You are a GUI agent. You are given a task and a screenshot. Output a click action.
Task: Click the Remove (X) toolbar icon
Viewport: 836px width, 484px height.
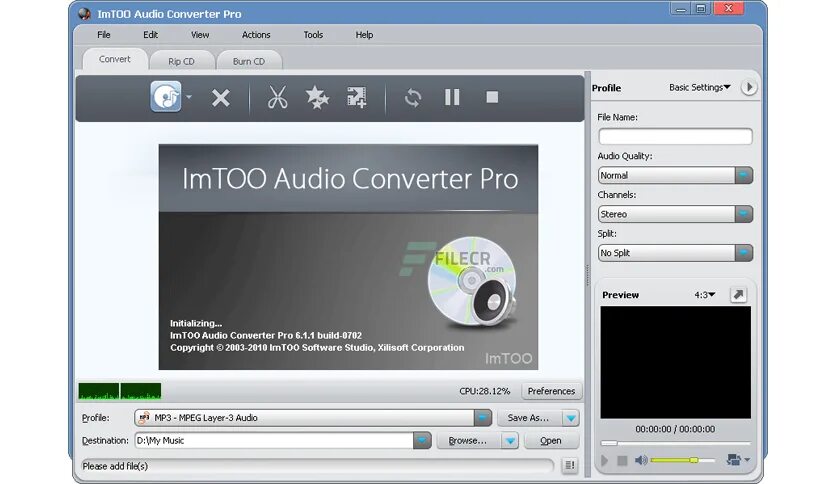220,98
